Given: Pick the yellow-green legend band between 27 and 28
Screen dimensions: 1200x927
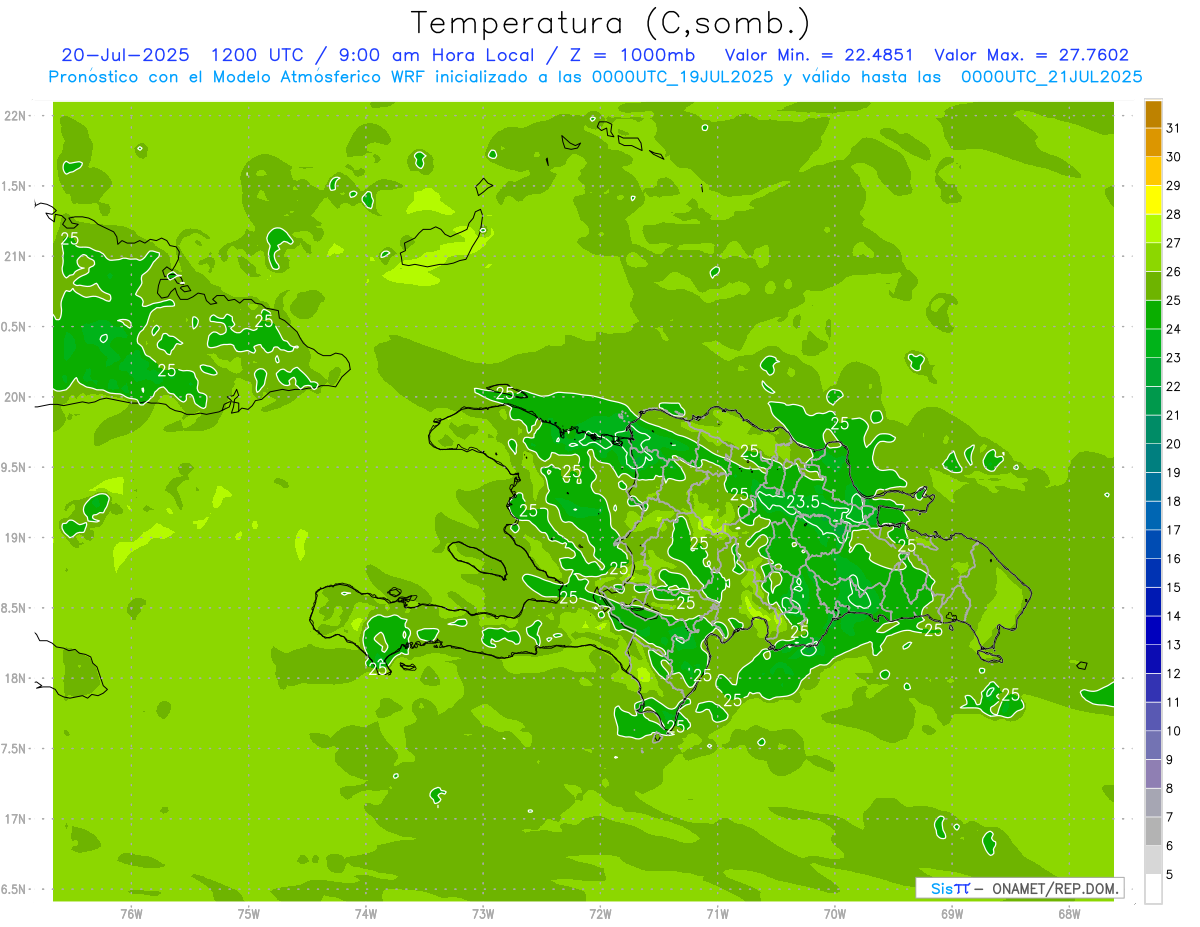Looking at the screenshot, I should click(x=1153, y=229).
